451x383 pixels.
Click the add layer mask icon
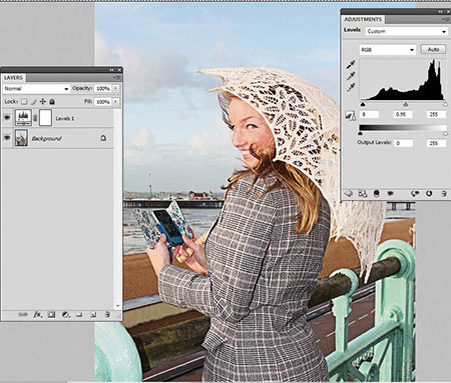(x=51, y=314)
